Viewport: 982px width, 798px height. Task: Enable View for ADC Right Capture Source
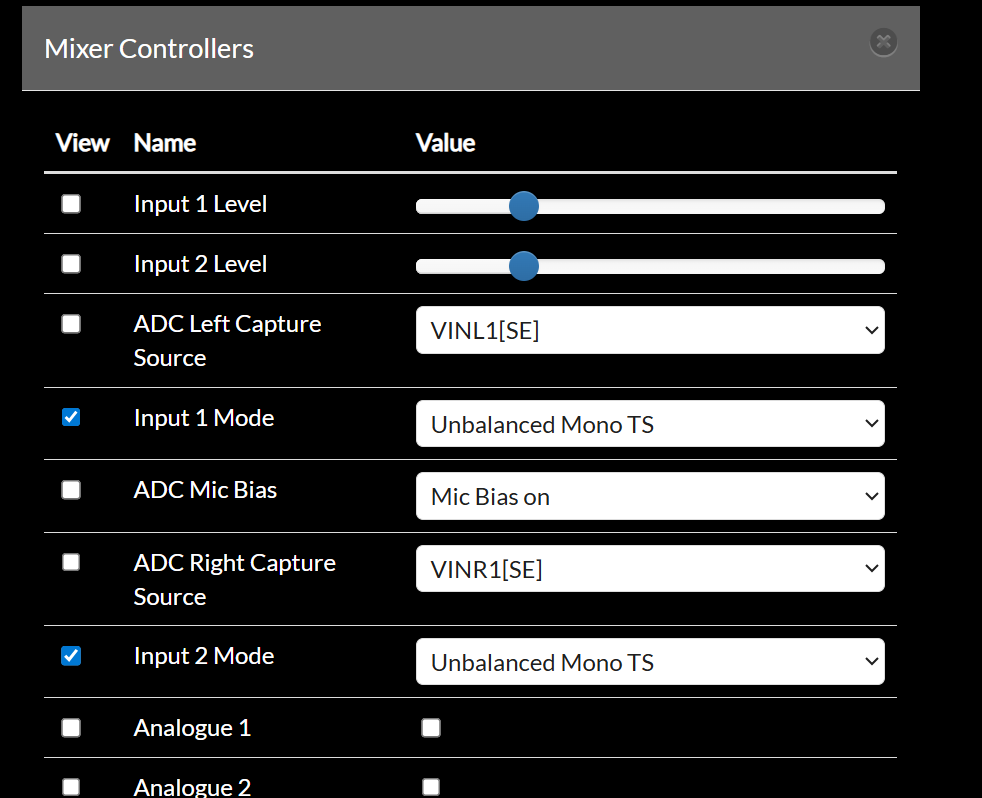[71, 562]
